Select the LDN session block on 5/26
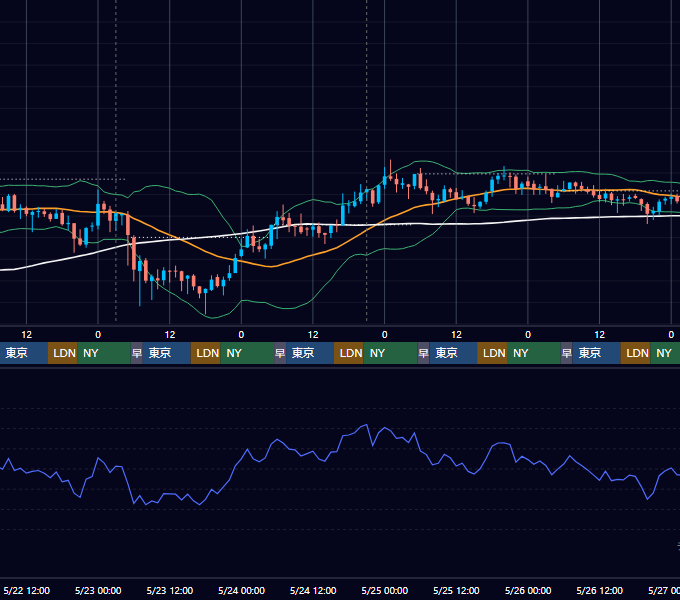The image size is (680, 600). [635, 353]
